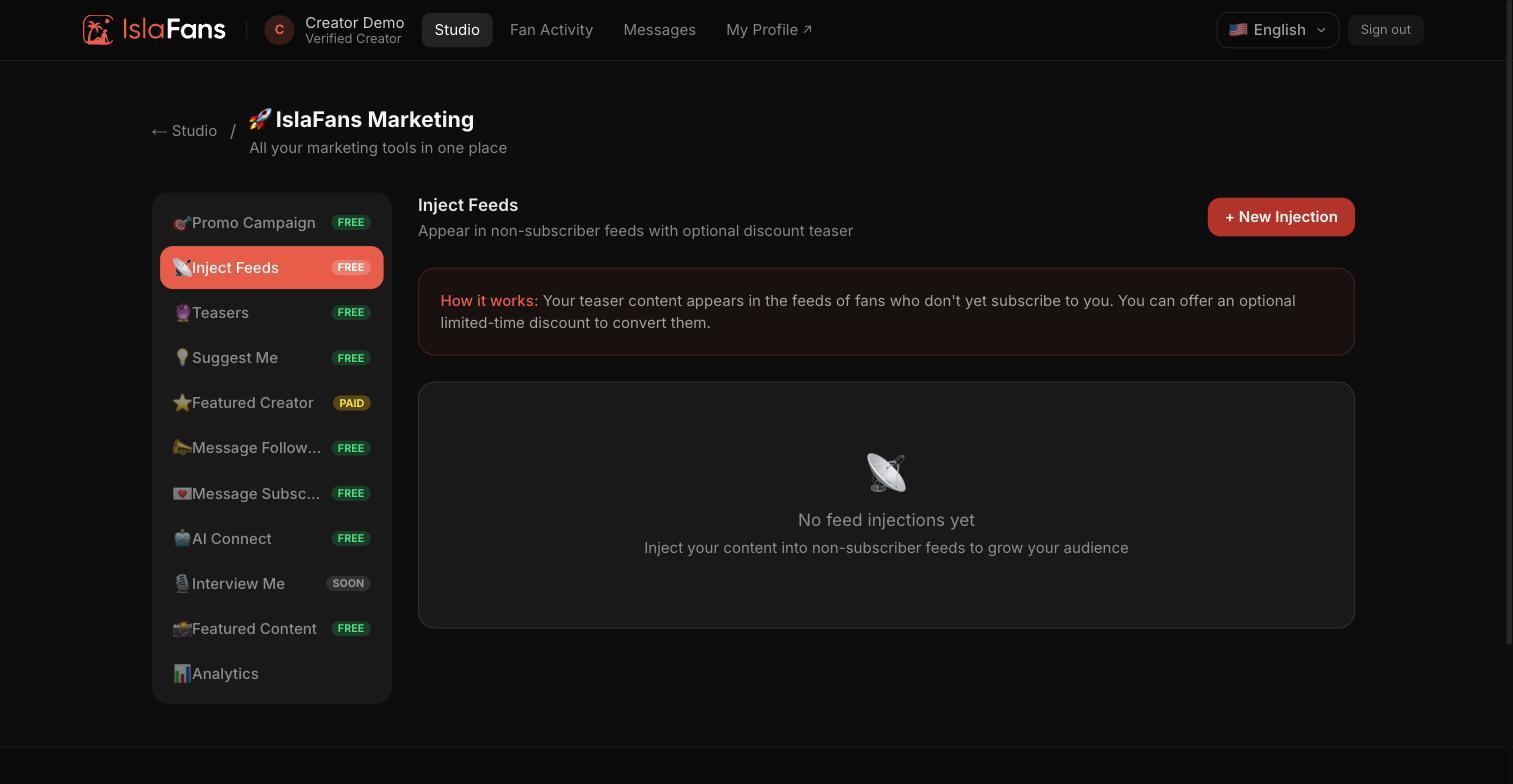Expand language list via chevron arrow
This screenshot has height=784, width=1513.
pos(1321,30)
